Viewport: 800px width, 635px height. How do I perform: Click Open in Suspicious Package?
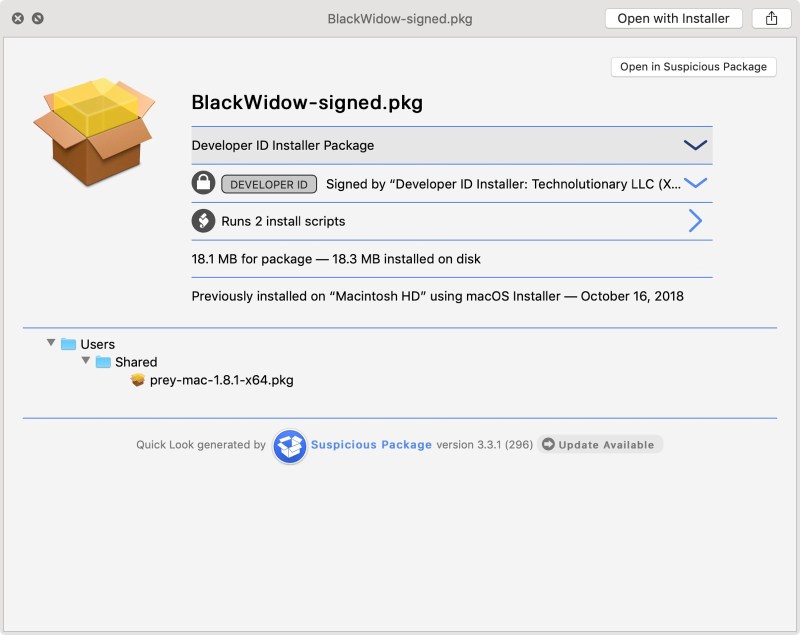click(x=692, y=67)
